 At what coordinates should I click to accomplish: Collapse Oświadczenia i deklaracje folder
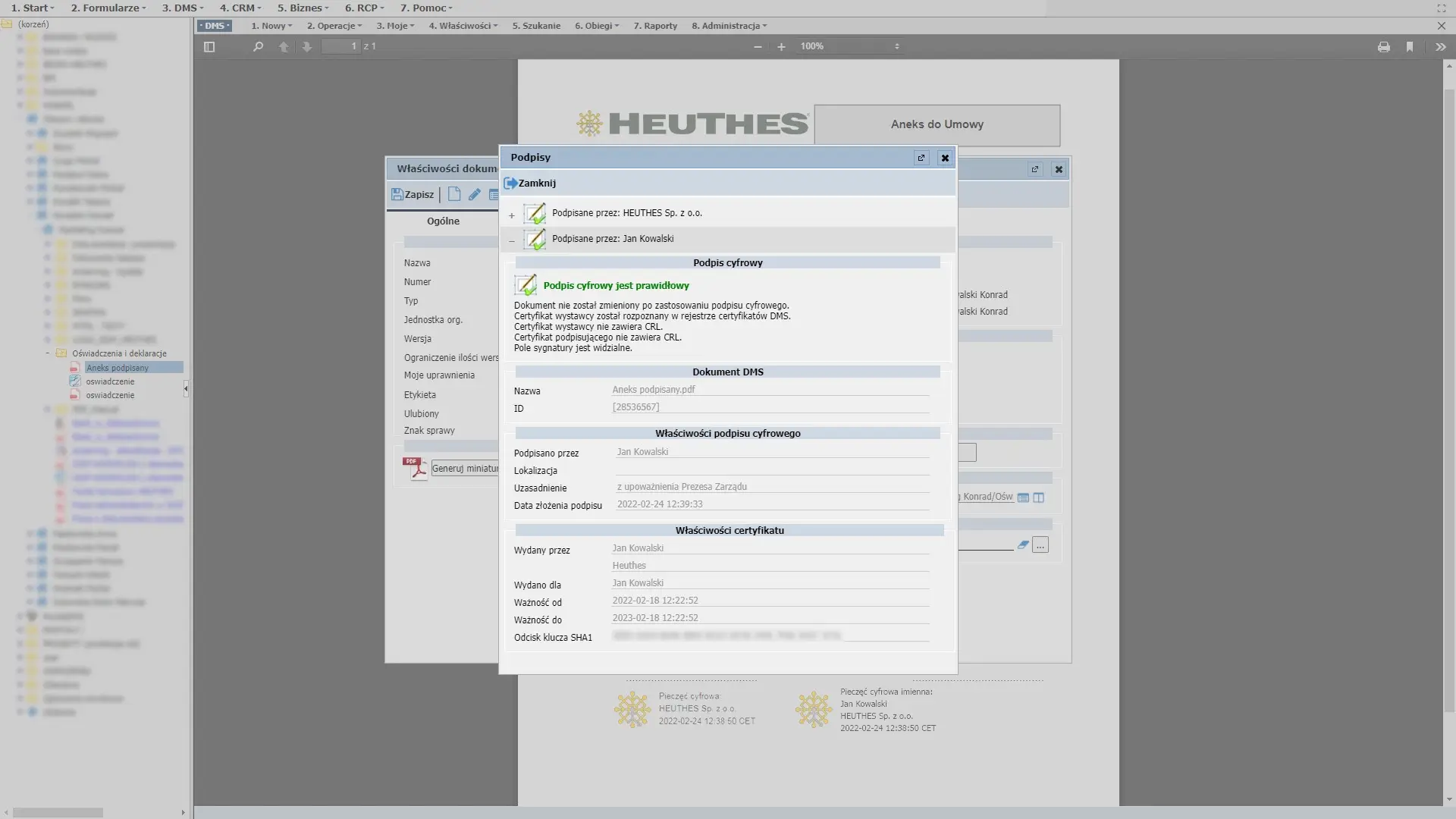click(47, 353)
